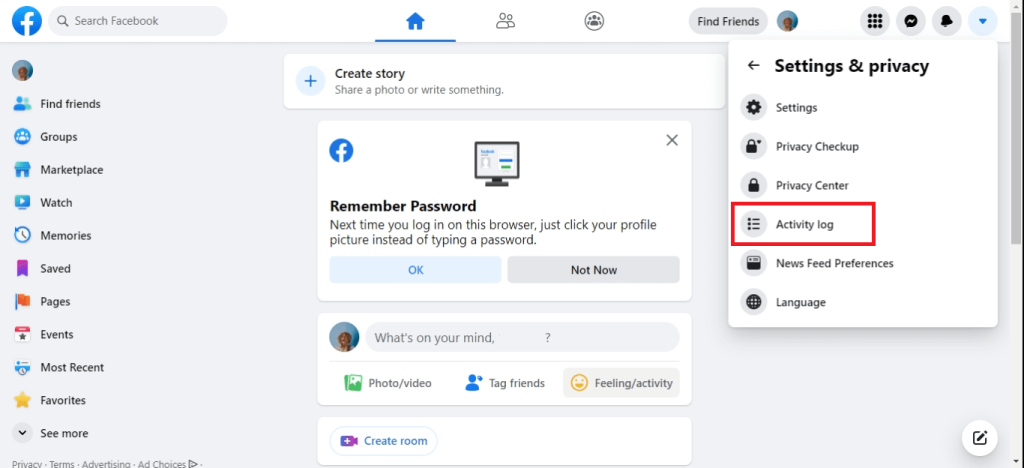This screenshot has height=468, width=1024.
Task: Click the Ad Choices footer link
Action: click(167, 464)
